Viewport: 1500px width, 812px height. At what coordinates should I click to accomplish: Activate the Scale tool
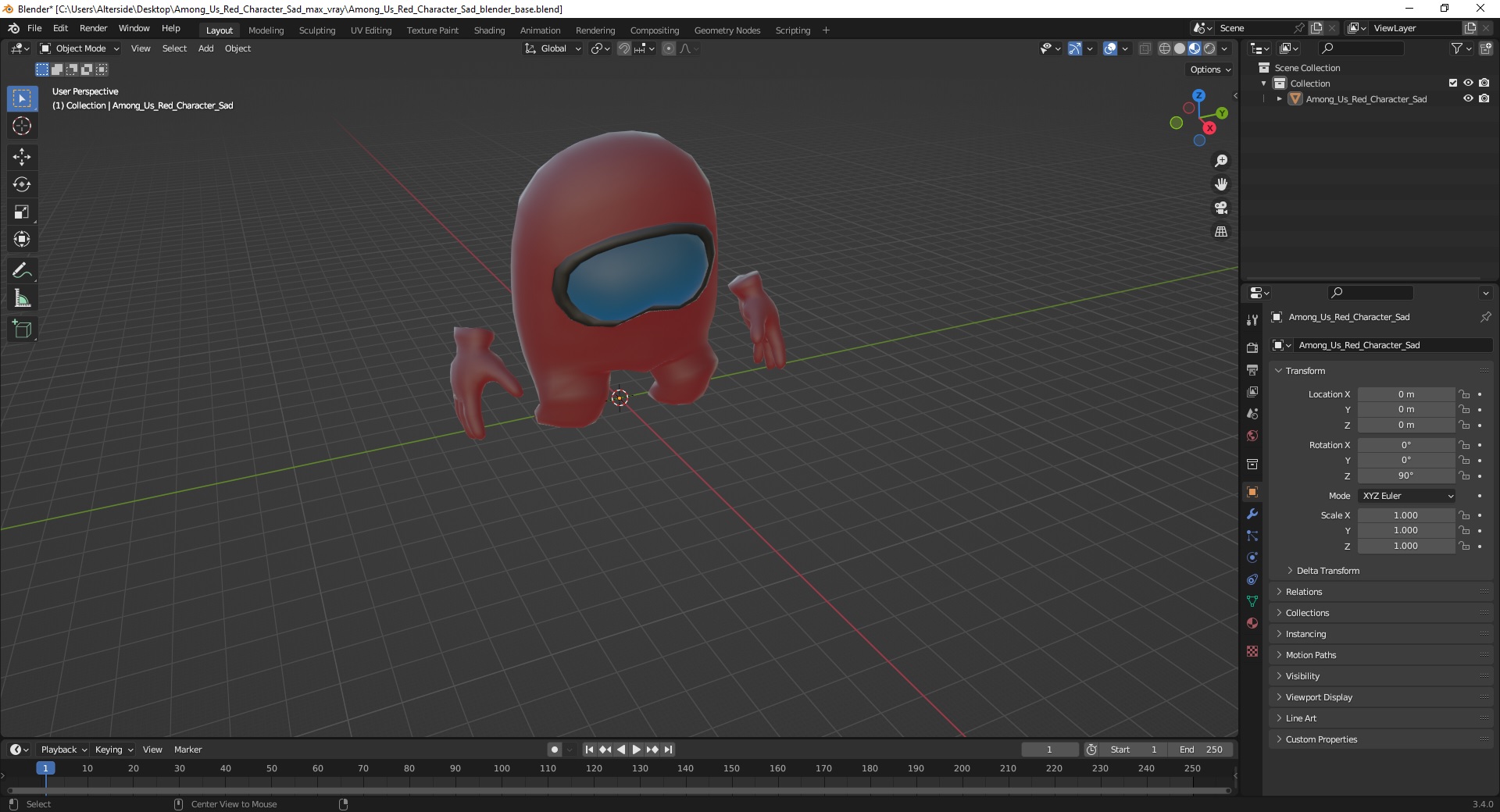coord(22,212)
